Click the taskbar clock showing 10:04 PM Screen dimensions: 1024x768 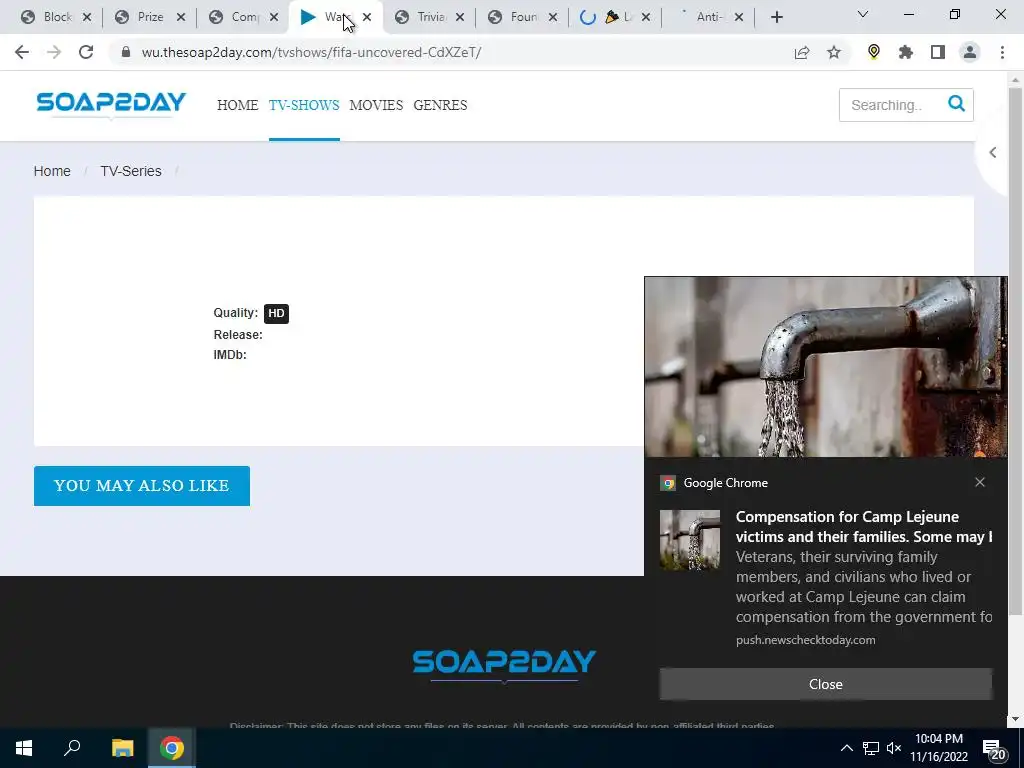tap(939, 748)
